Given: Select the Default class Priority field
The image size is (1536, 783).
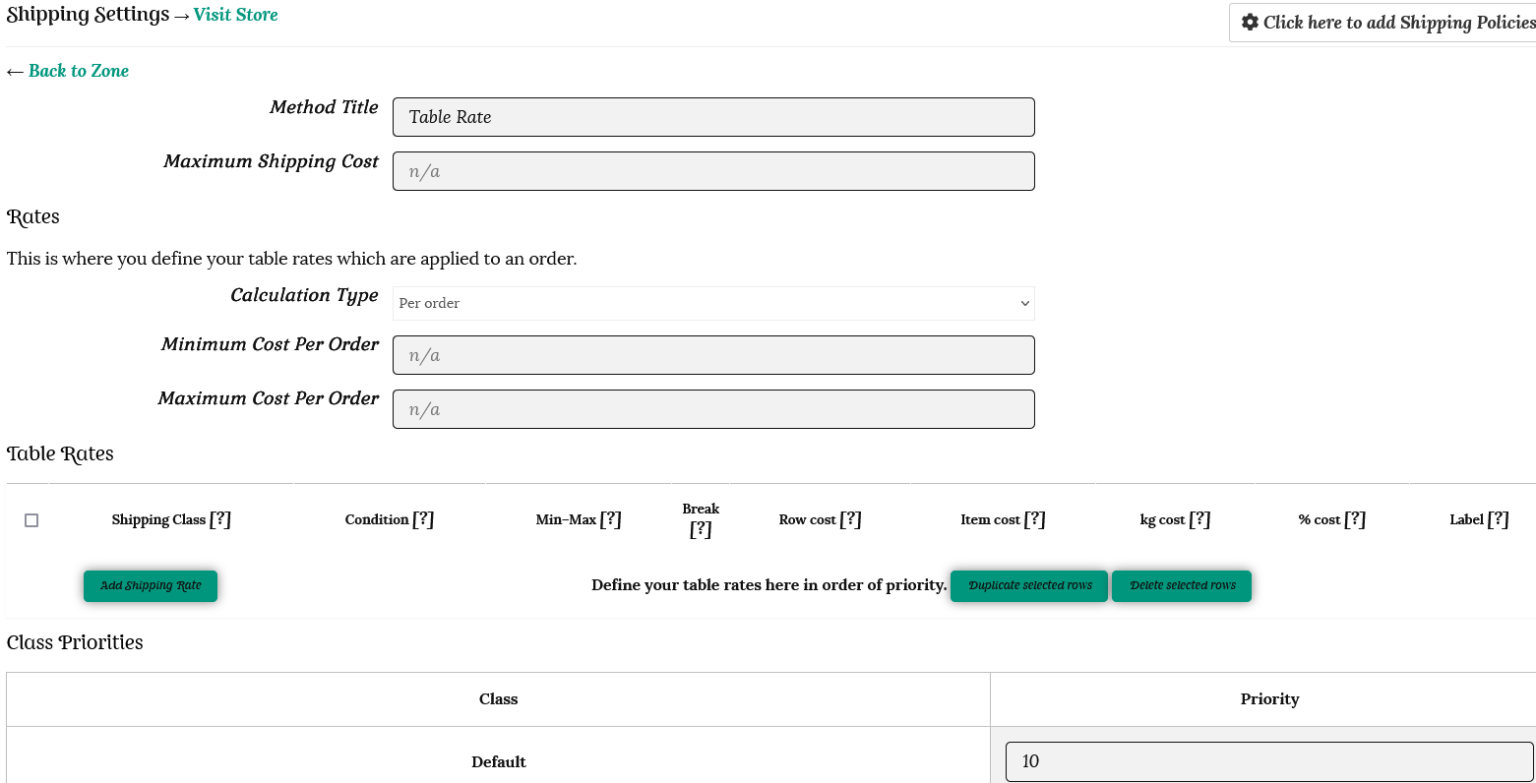Looking at the screenshot, I should 1268,761.
